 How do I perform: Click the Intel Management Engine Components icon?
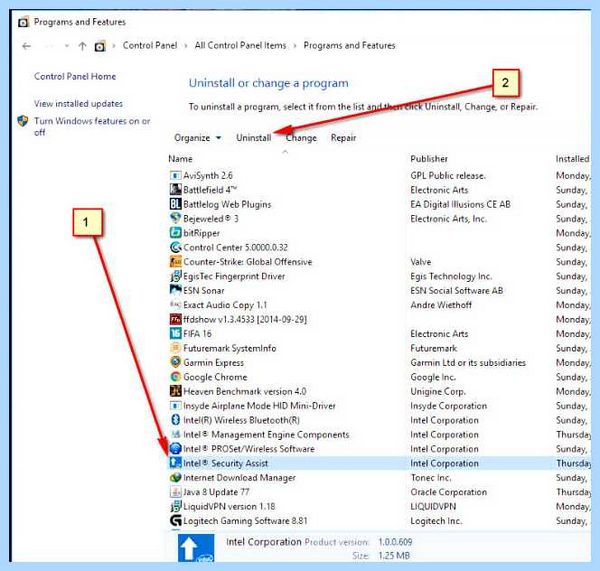point(175,434)
